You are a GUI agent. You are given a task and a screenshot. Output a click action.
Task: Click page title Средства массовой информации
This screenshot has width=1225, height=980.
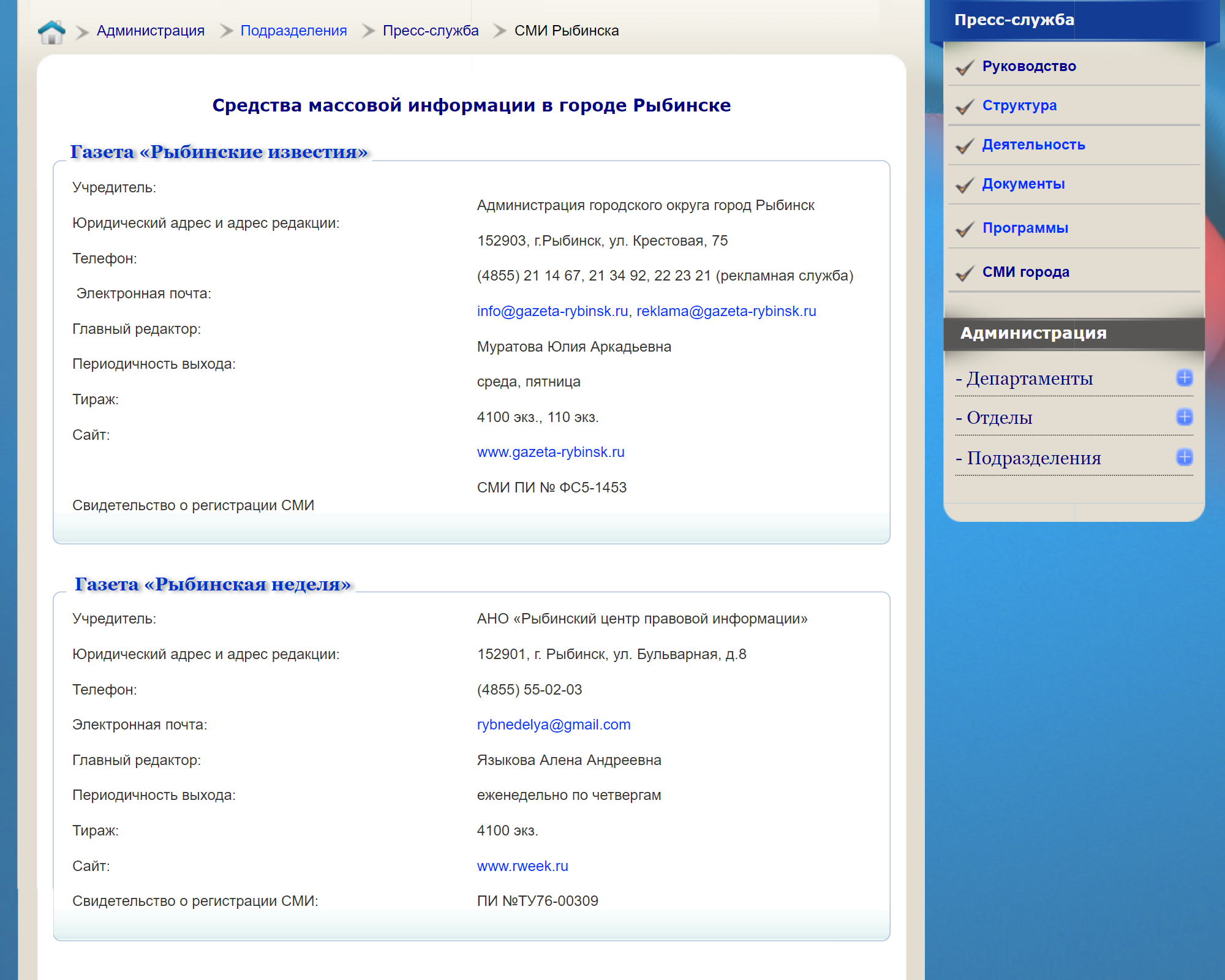(x=471, y=105)
